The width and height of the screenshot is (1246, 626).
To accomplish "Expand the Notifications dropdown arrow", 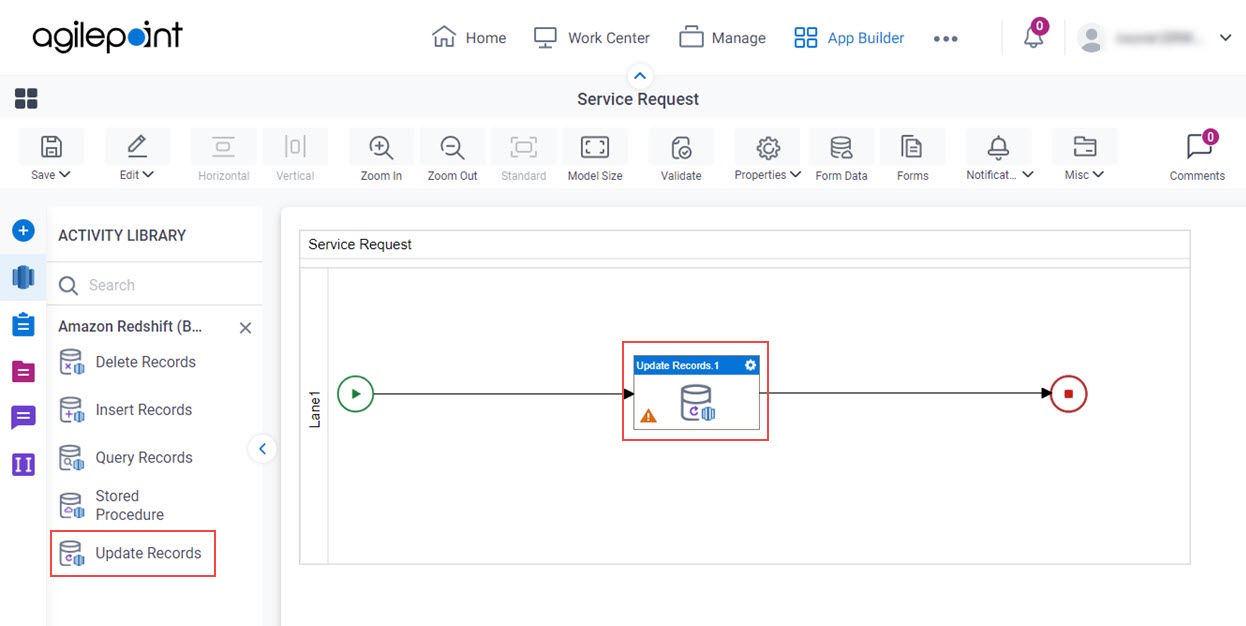I will [1027, 174].
